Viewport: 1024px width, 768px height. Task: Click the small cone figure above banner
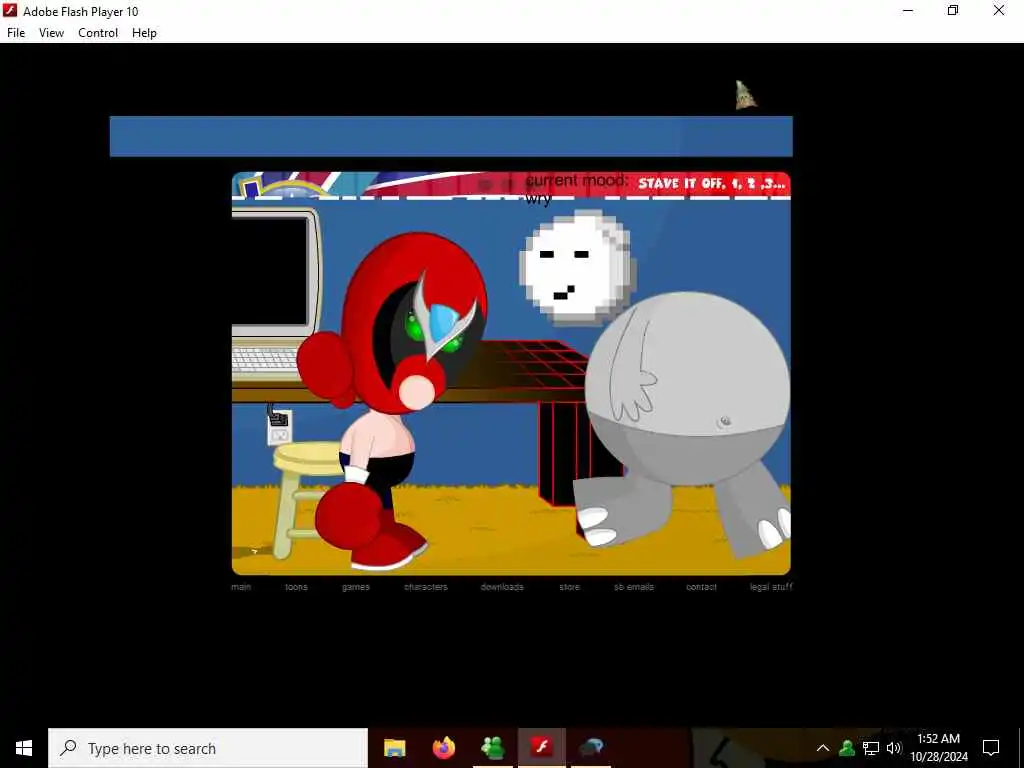pyautogui.click(x=745, y=95)
